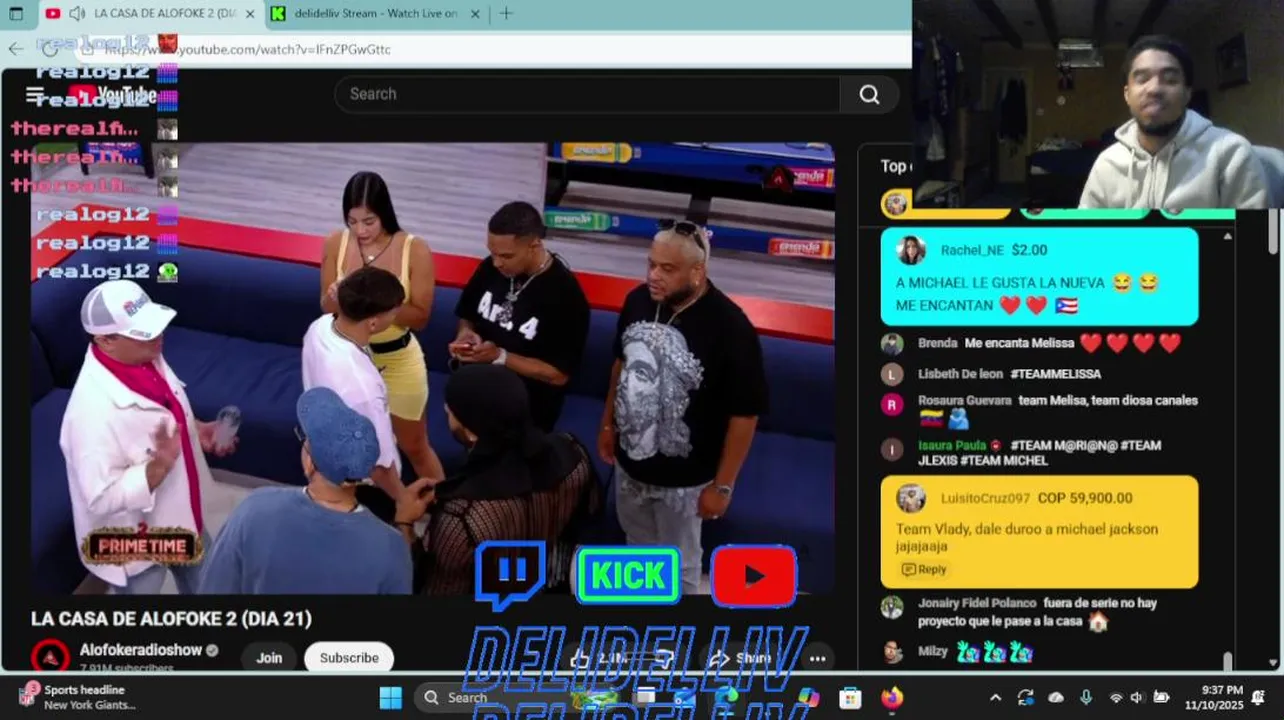Open the Alofokeradioshow channel name link
Viewport: 1284px width, 720px height.
pyautogui.click(x=140, y=650)
